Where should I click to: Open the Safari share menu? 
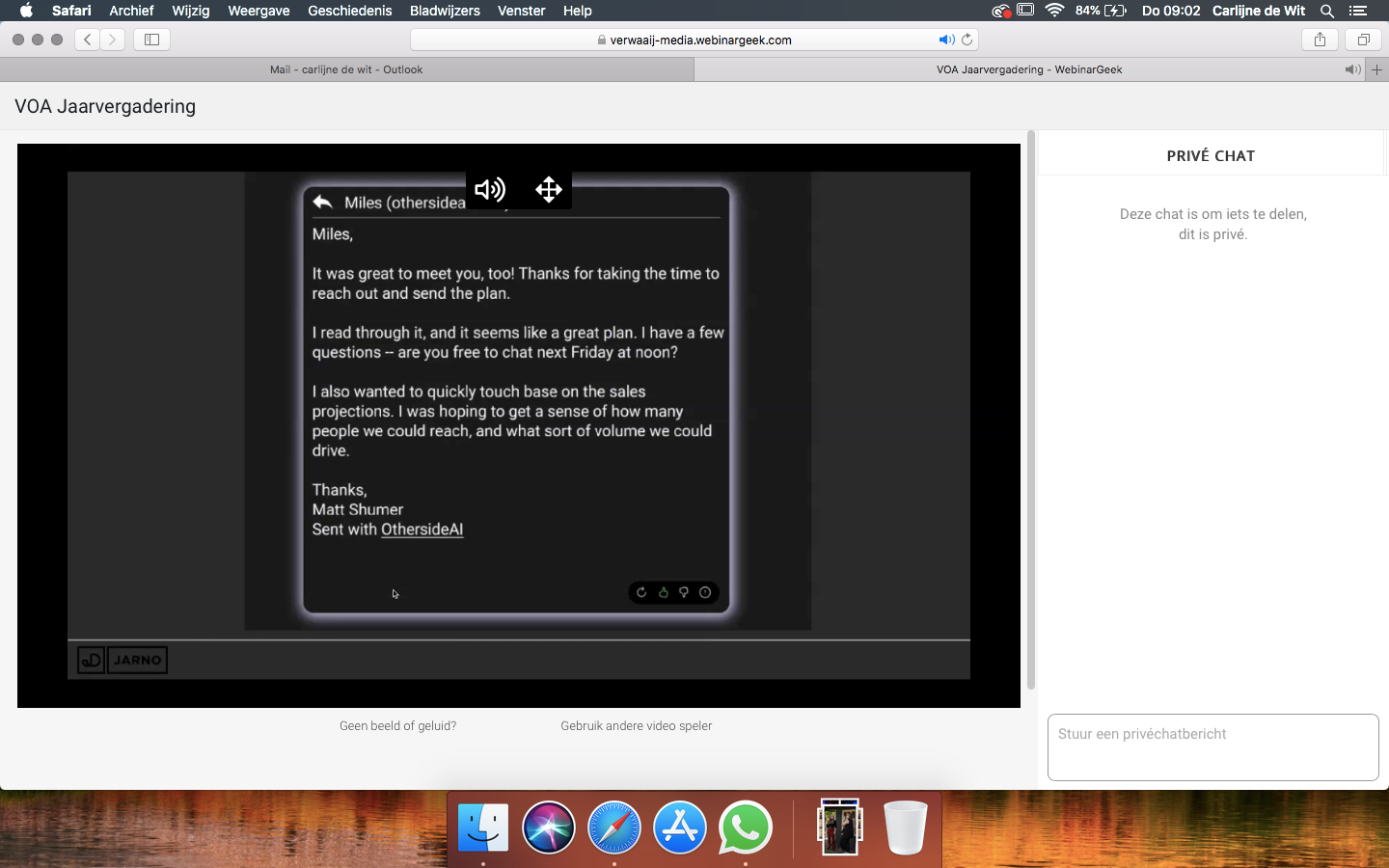(x=1320, y=40)
